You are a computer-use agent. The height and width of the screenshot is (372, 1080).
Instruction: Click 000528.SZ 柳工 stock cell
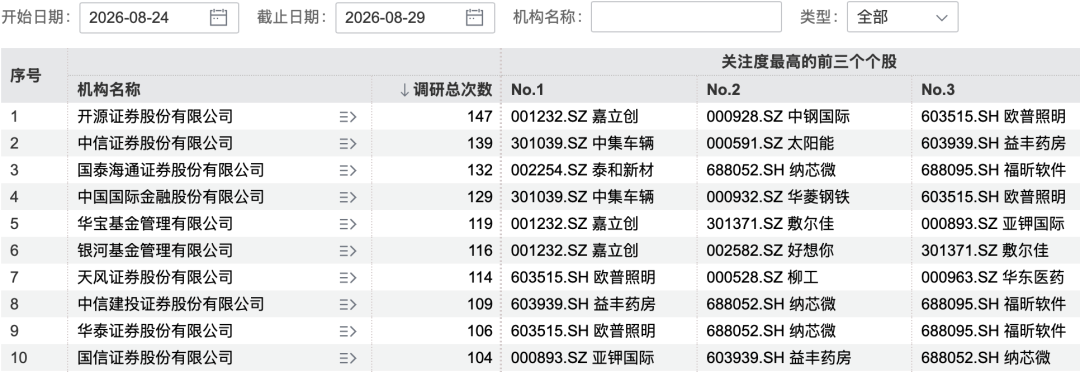(762, 277)
